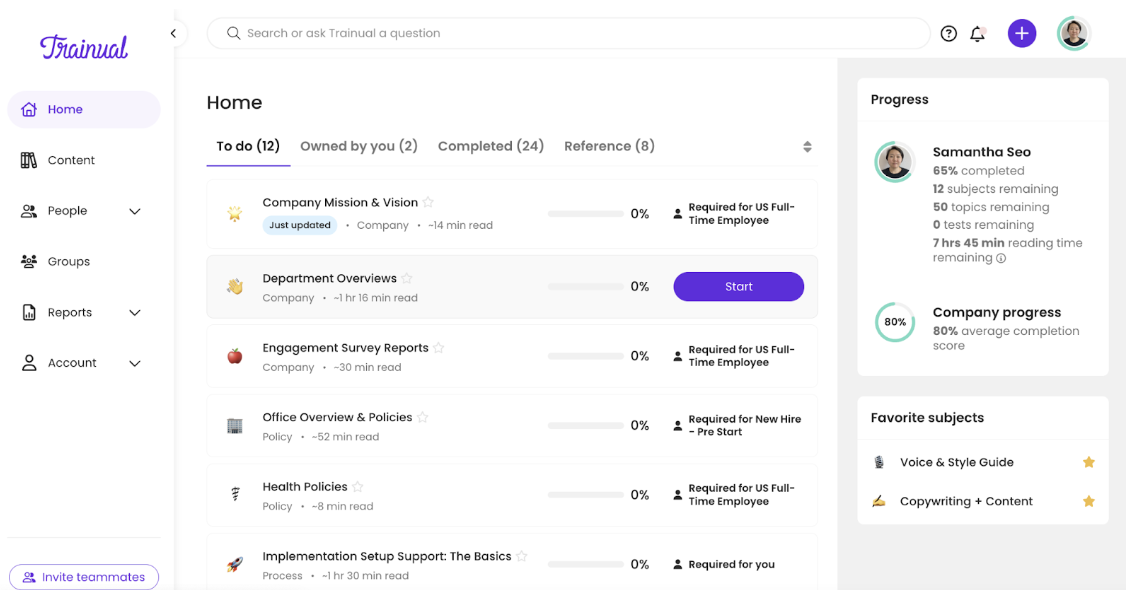
Task: Click the purple plus create button
Action: (1022, 33)
